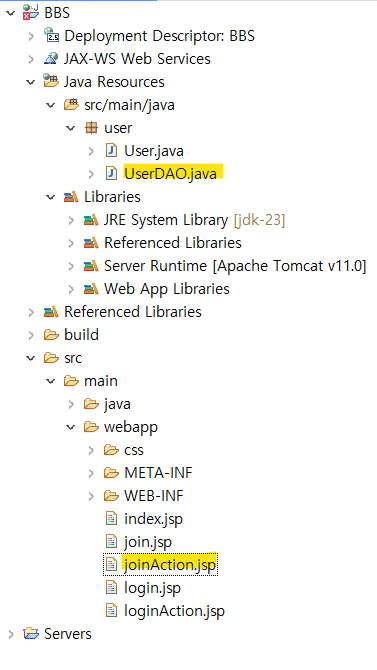Expand the JRE System Library node
Screen dimensions: 377x670
(x=71, y=220)
